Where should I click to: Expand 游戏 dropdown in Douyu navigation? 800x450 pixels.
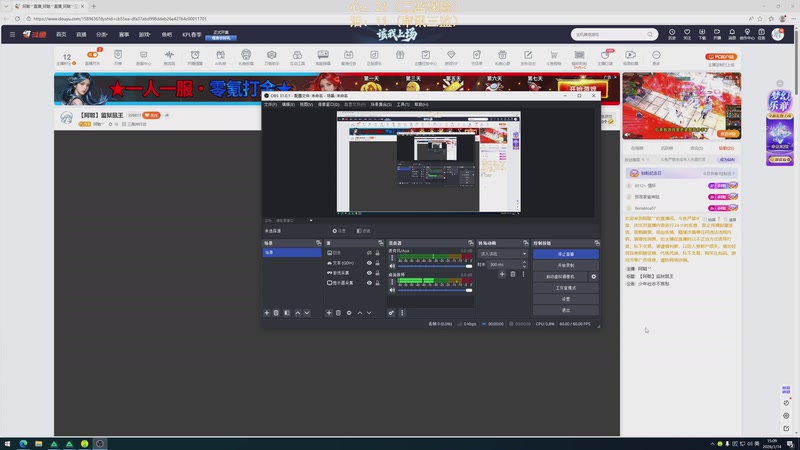pos(145,35)
